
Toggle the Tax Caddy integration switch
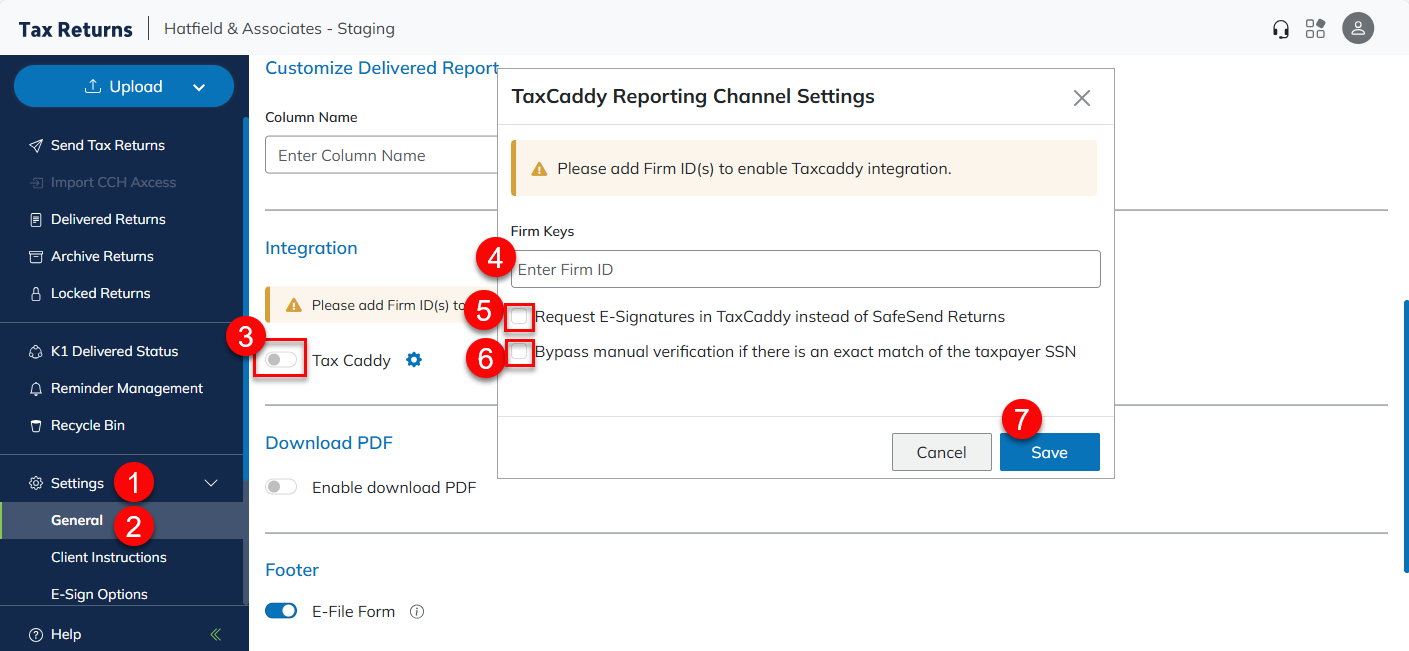[281, 360]
